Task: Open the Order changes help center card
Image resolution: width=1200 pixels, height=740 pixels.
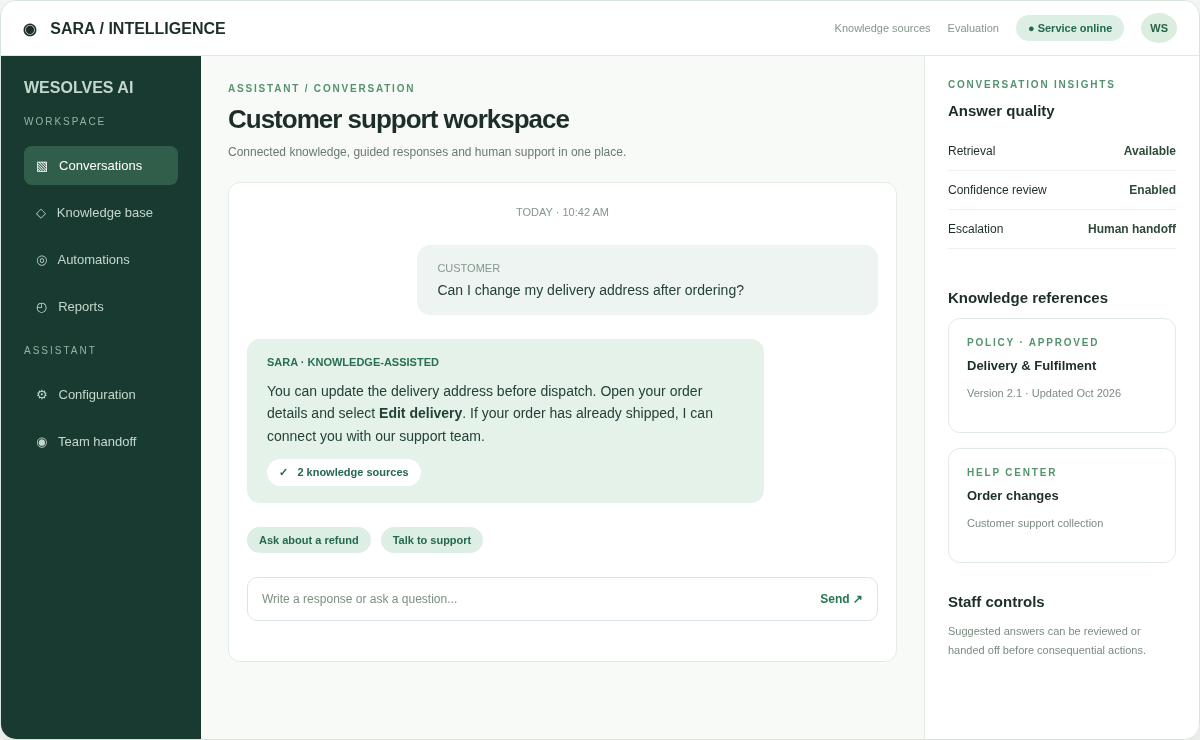Action: point(1062,506)
